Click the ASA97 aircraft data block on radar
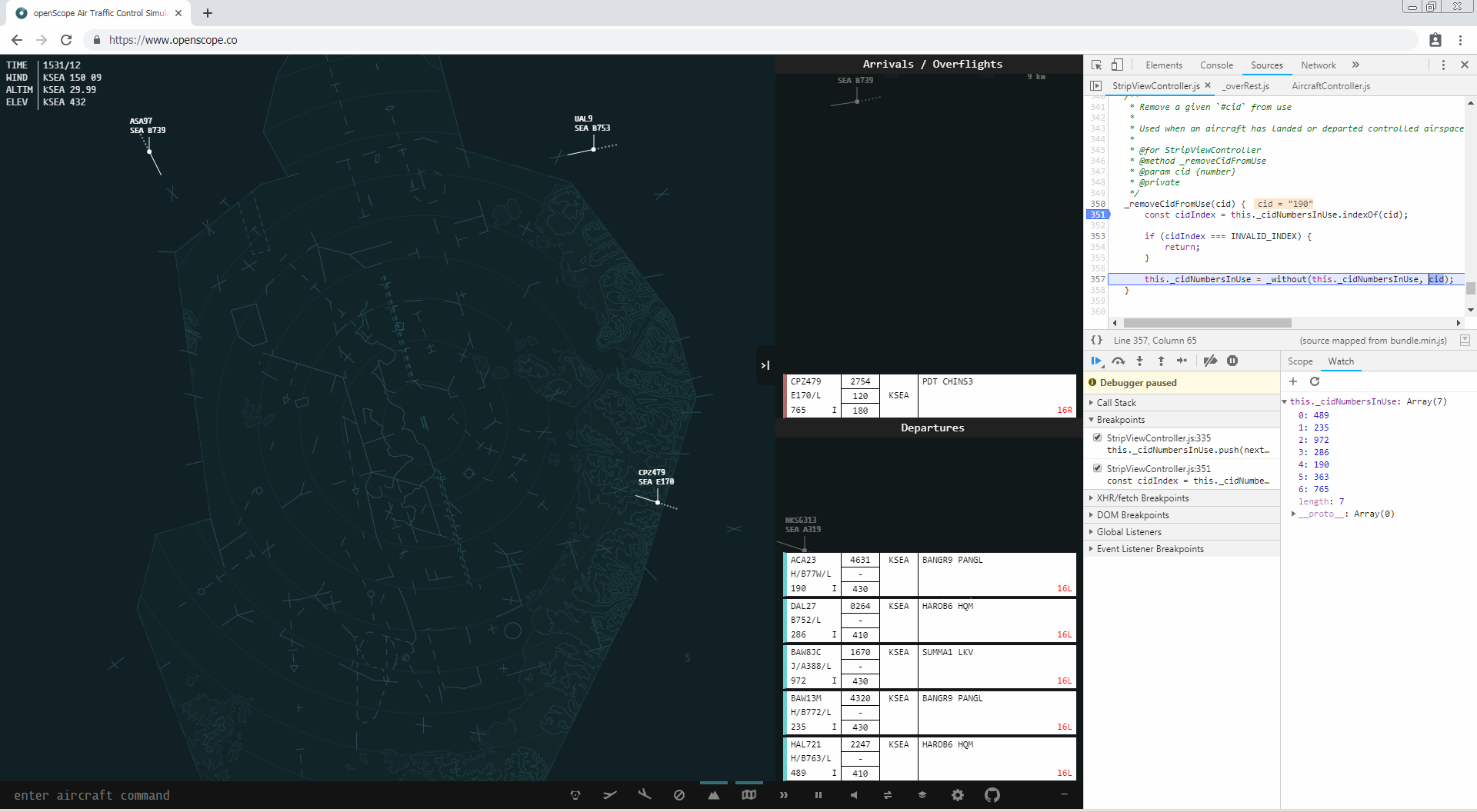Screen dimensions: 1477x812 click(x=148, y=125)
